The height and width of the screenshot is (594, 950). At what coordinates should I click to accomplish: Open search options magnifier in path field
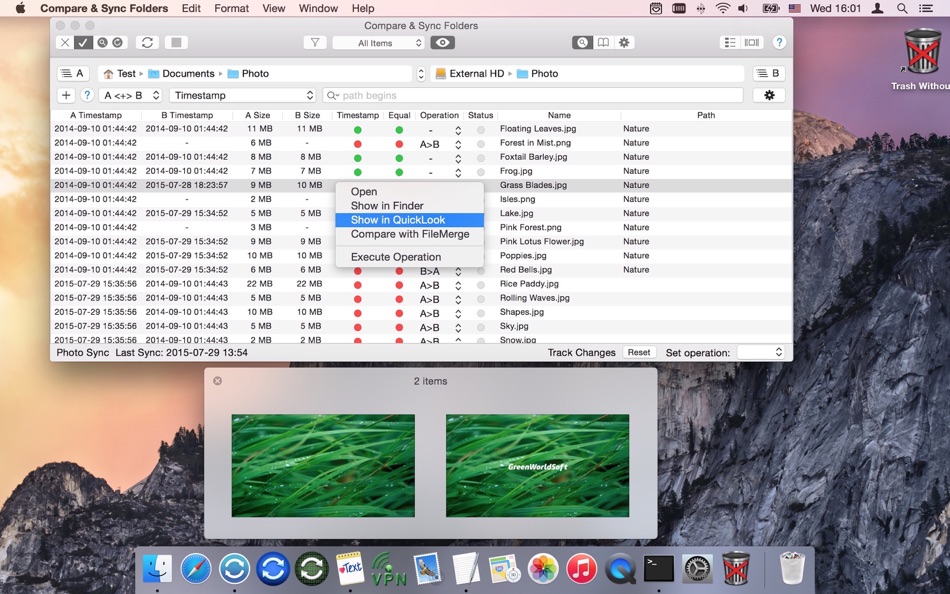pos(333,95)
